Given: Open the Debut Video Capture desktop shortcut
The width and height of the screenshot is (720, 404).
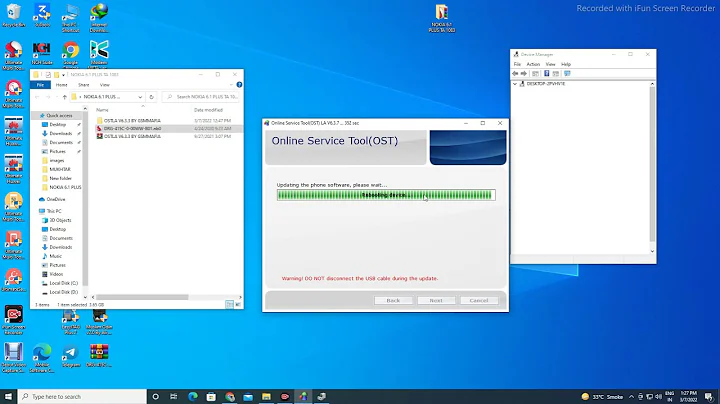Looking at the screenshot, I should 14,358.
